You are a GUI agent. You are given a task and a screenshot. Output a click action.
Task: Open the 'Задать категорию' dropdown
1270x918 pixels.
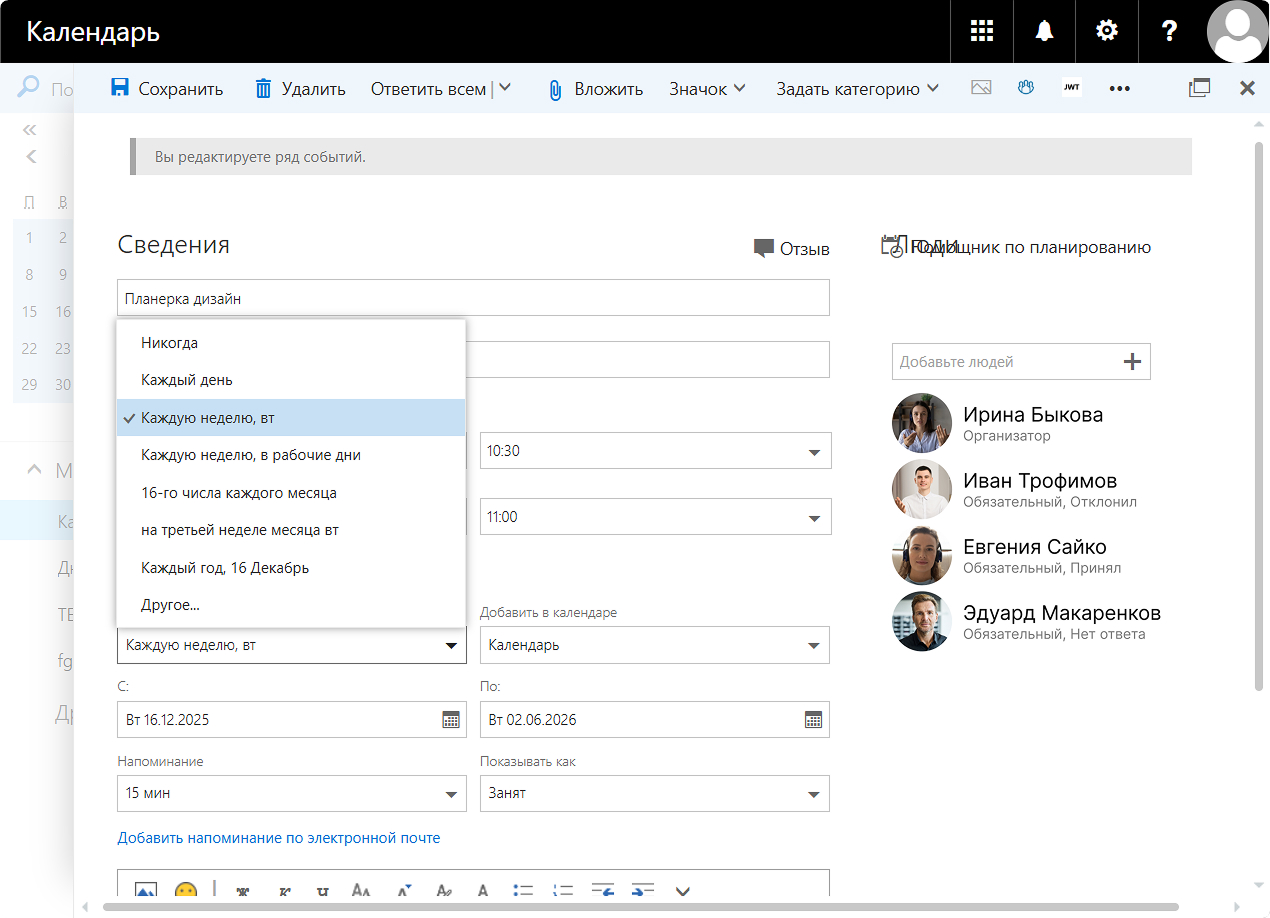tap(857, 89)
